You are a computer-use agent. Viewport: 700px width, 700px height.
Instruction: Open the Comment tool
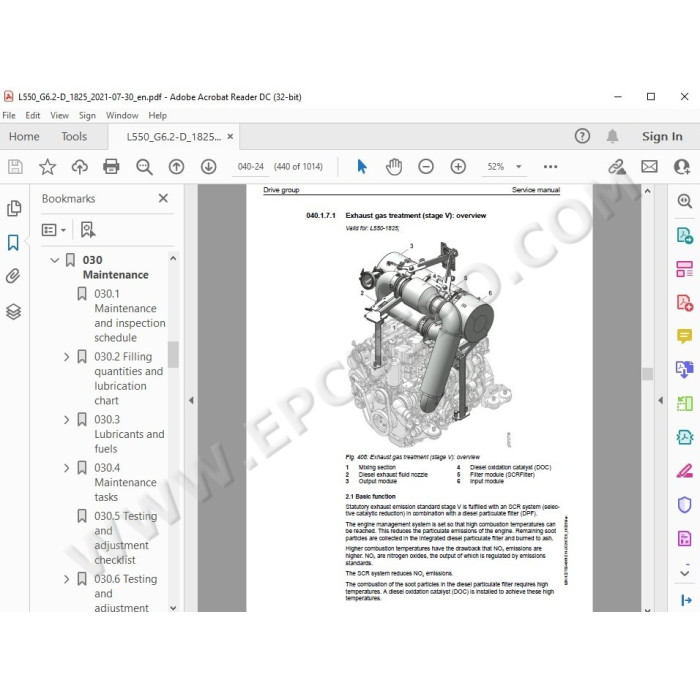(x=684, y=336)
